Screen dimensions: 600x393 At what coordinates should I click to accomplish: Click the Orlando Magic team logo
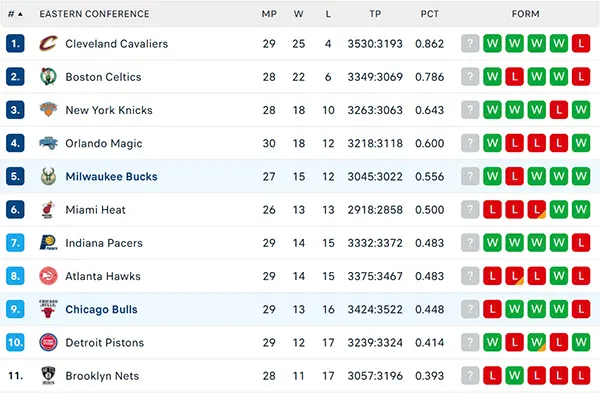(48, 143)
